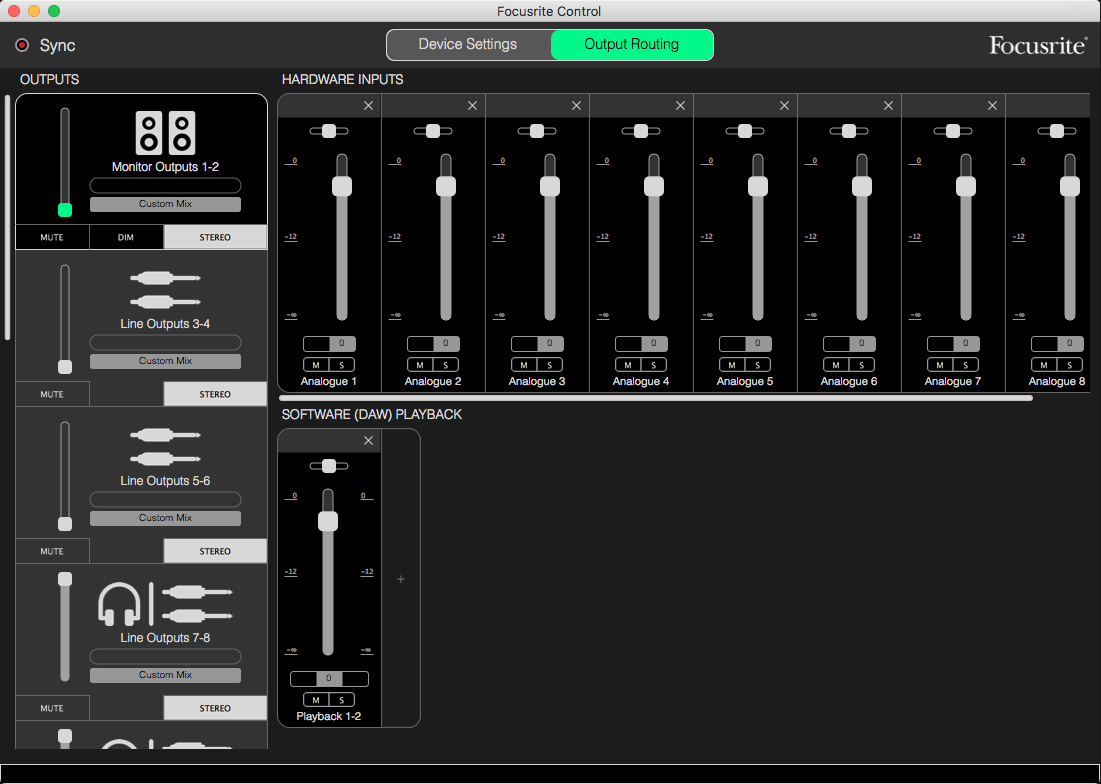Solo the Playback 1-2 channel
The width and height of the screenshot is (1101, 784).
pos(342,700)
